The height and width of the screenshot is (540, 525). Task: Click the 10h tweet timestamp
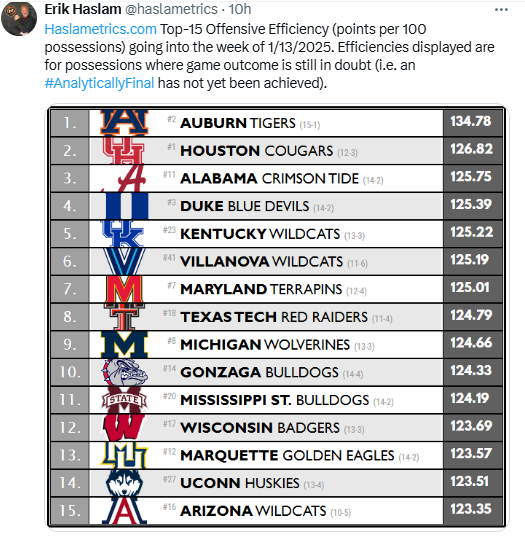pos(240,9)
